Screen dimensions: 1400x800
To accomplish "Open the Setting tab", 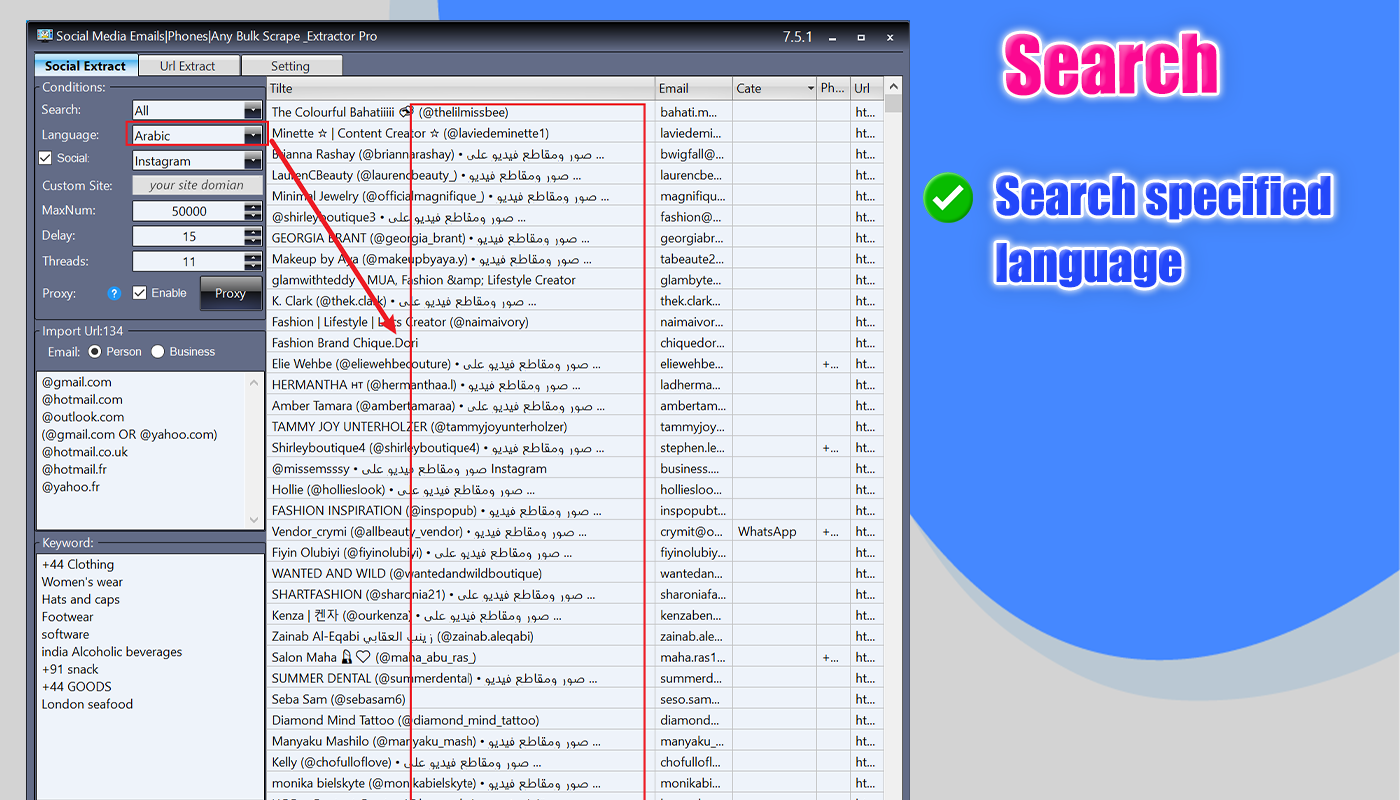I will click(292, 64).
